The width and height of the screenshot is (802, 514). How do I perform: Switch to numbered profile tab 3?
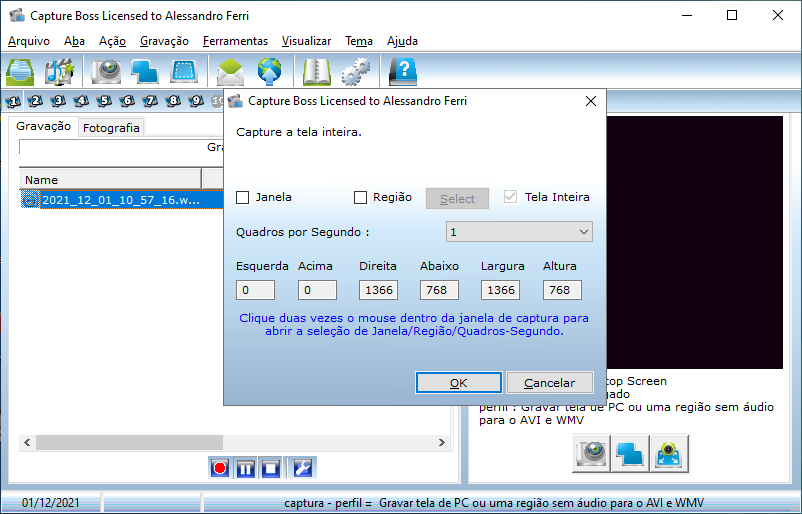pyautogui.click(x=58, y=101)
